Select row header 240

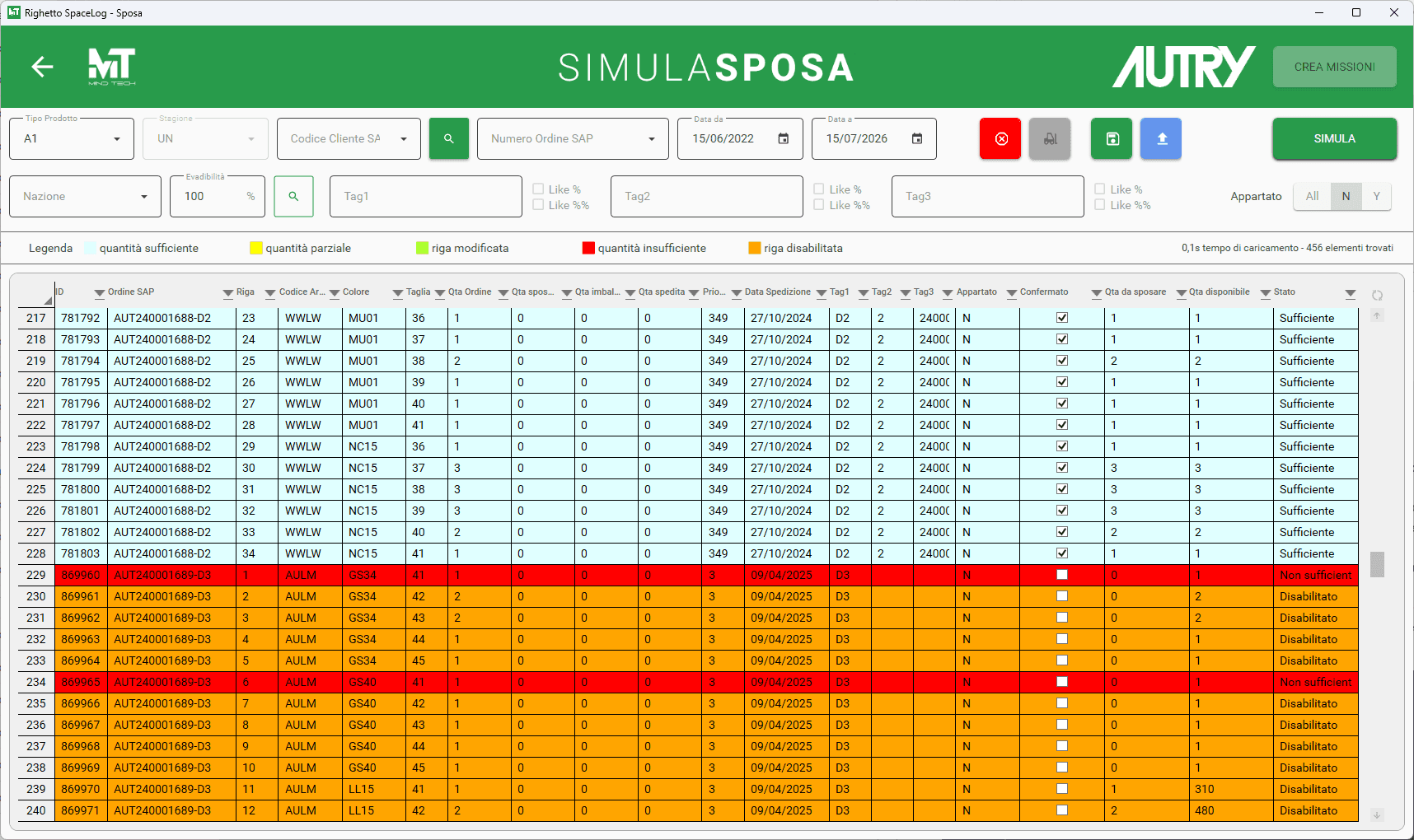pos(36,810)
